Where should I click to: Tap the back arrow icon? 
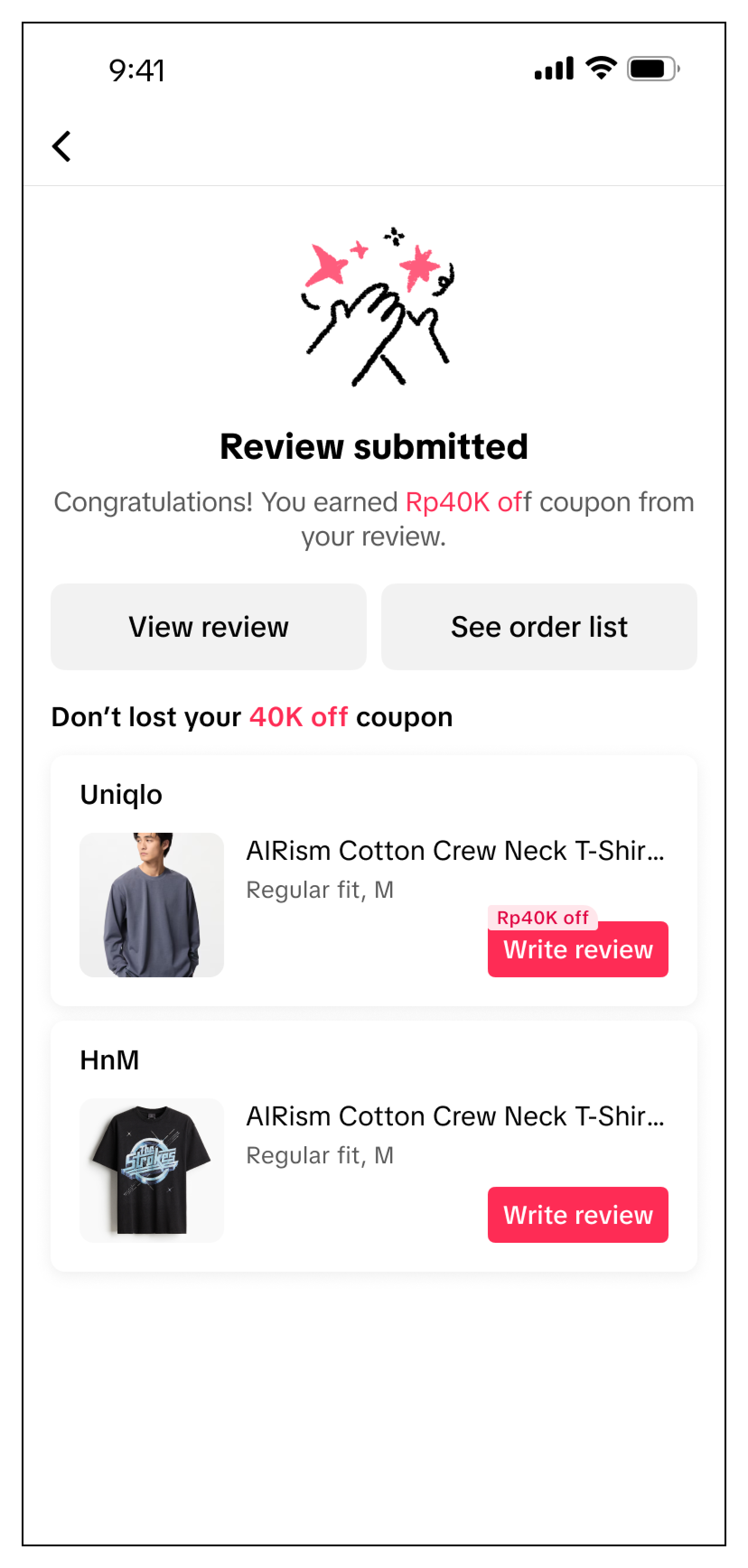pos(61,147)
